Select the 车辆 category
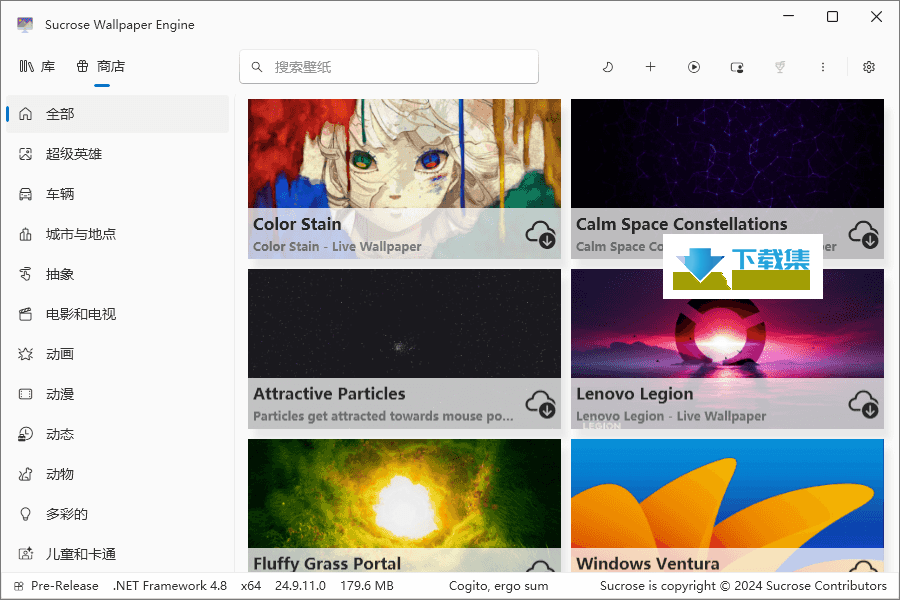900x600 pixels. pyautogui.click(x=117, y=194)
